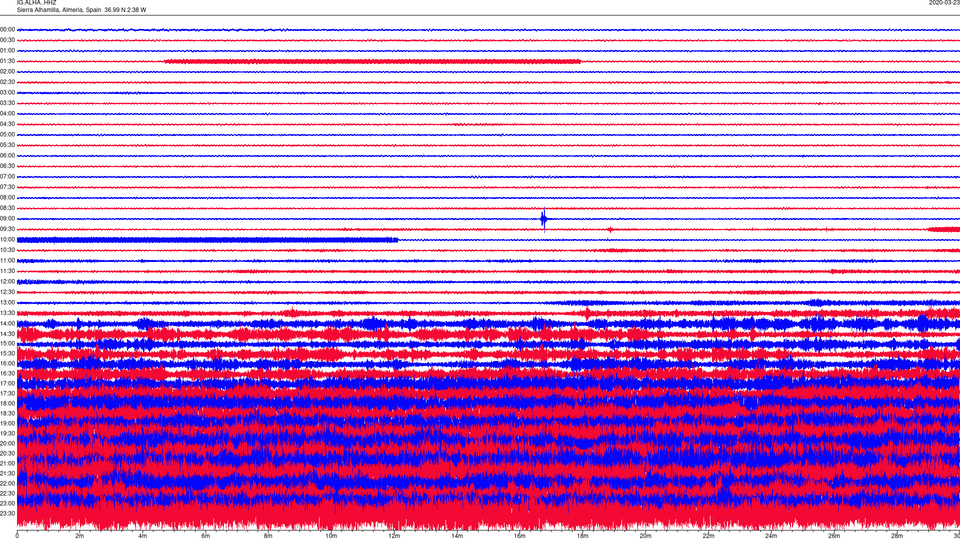Click the 07:30 trace time label
The width and height of the screenshot is (960, 540).
point(7,187)
